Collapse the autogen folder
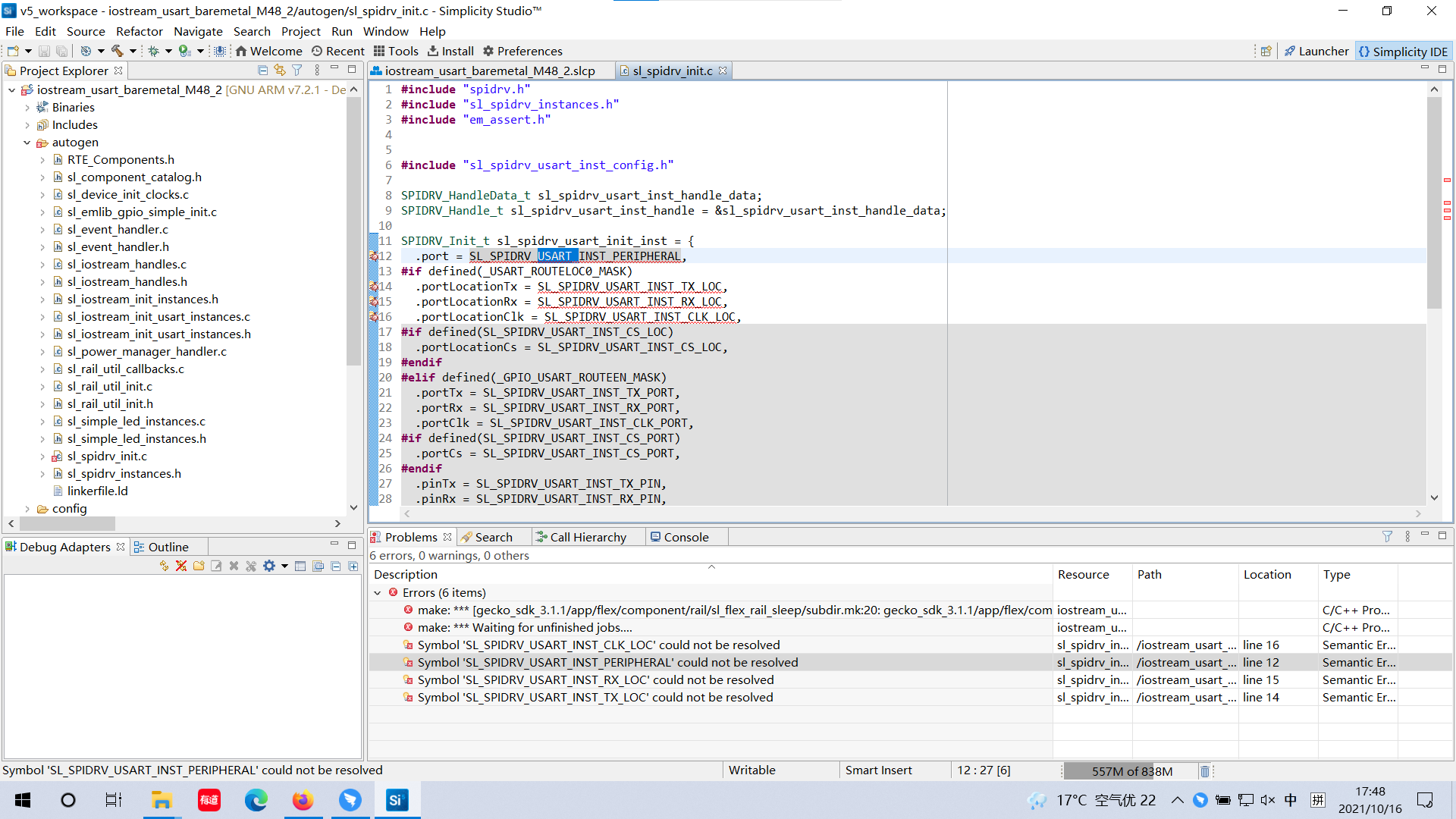 click(27, 142)
